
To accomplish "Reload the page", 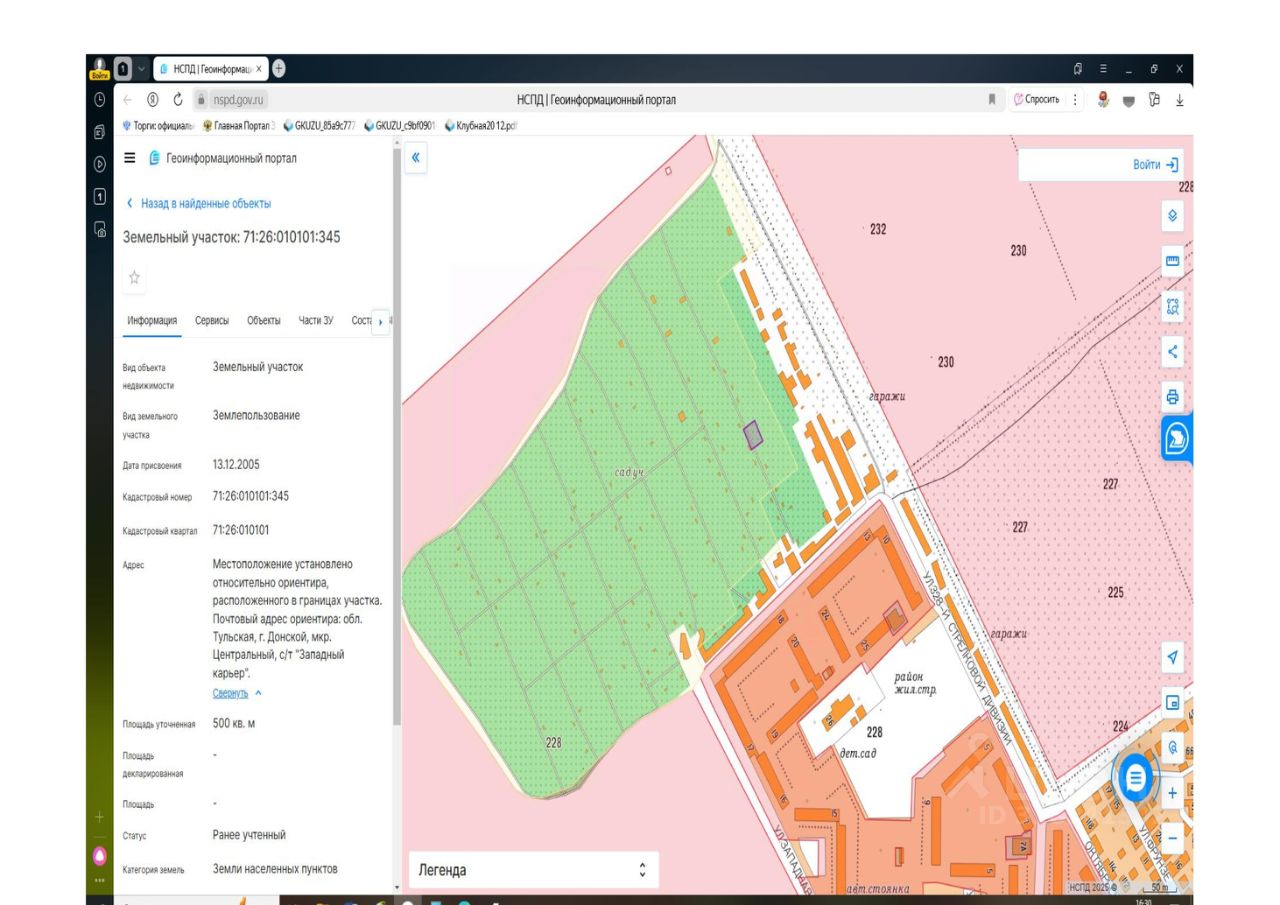I will [178, 99].
